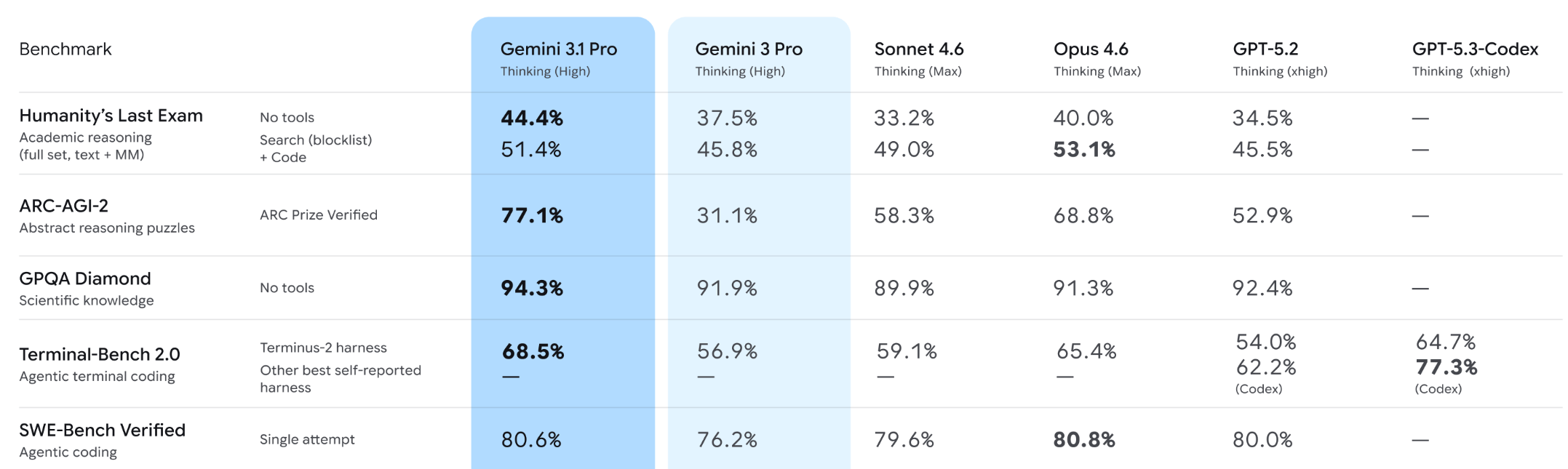Viewport: 1568px width, 469px height.
Task: Click the Gemini 3.1 Pro column header
Action: click(558, 49)
